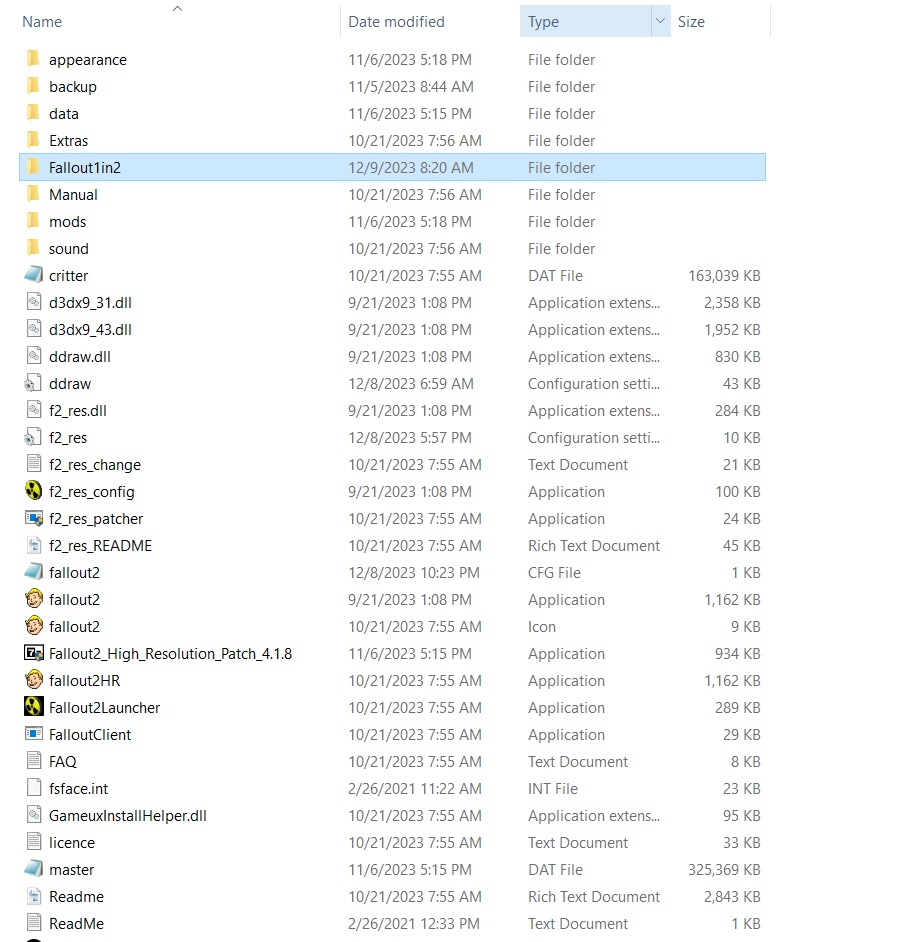Screen dimensions: 897x942
Task: Click the 325,369 KB size of master
Action: tap(724, 869)
